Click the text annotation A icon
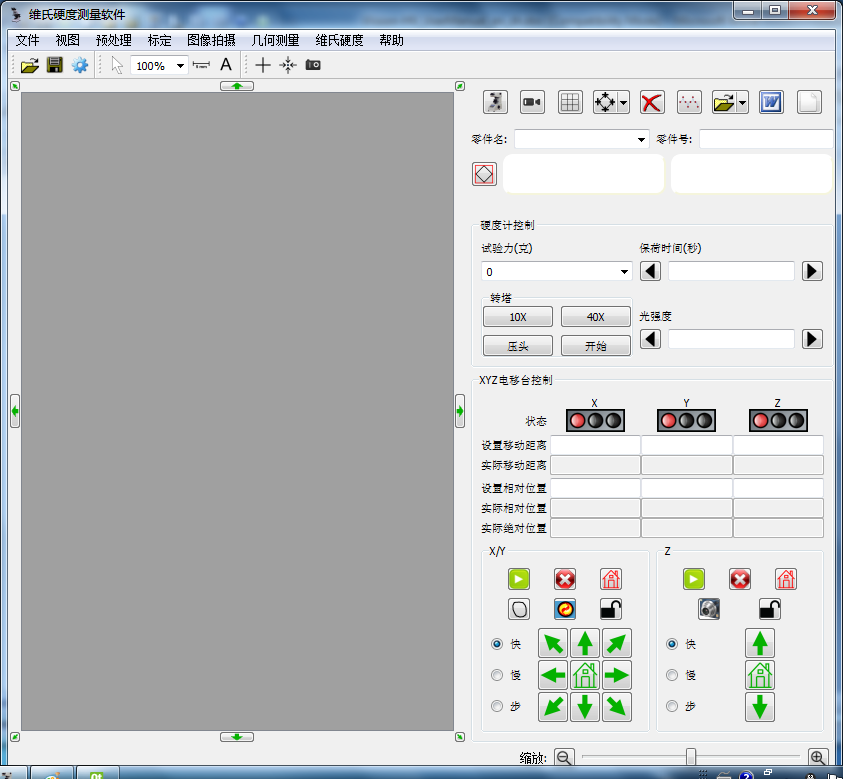Image resolution: width=843 pixels, height=779 pixels. 226,64
